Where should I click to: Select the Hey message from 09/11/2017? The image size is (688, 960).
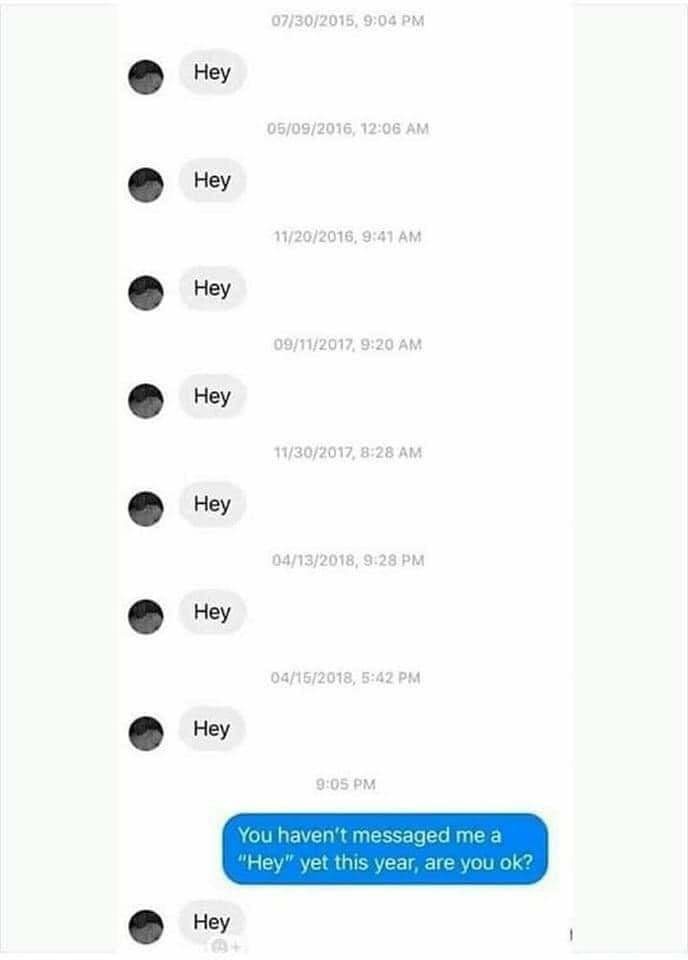212,396
